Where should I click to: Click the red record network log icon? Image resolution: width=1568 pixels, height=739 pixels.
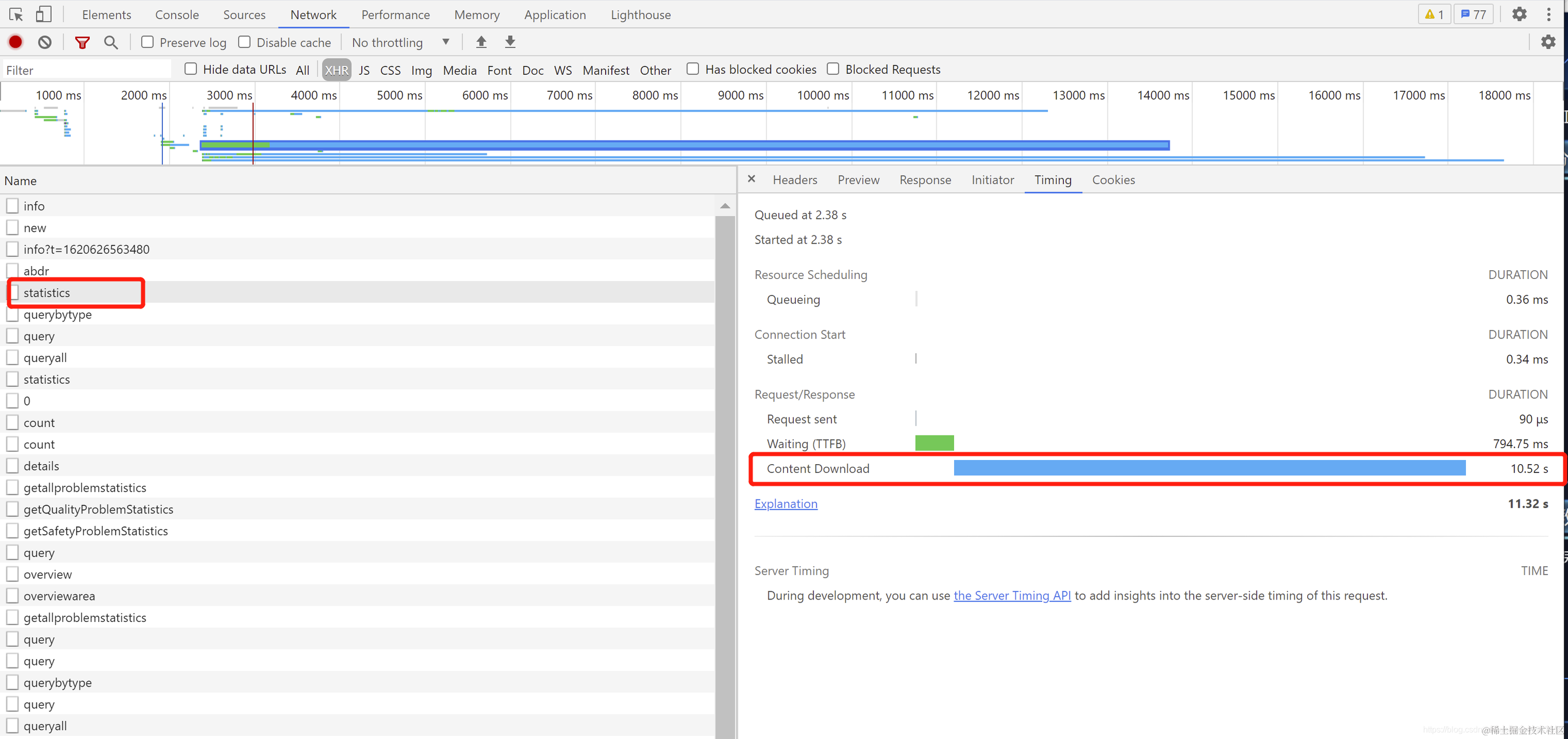tap(16, 42)
